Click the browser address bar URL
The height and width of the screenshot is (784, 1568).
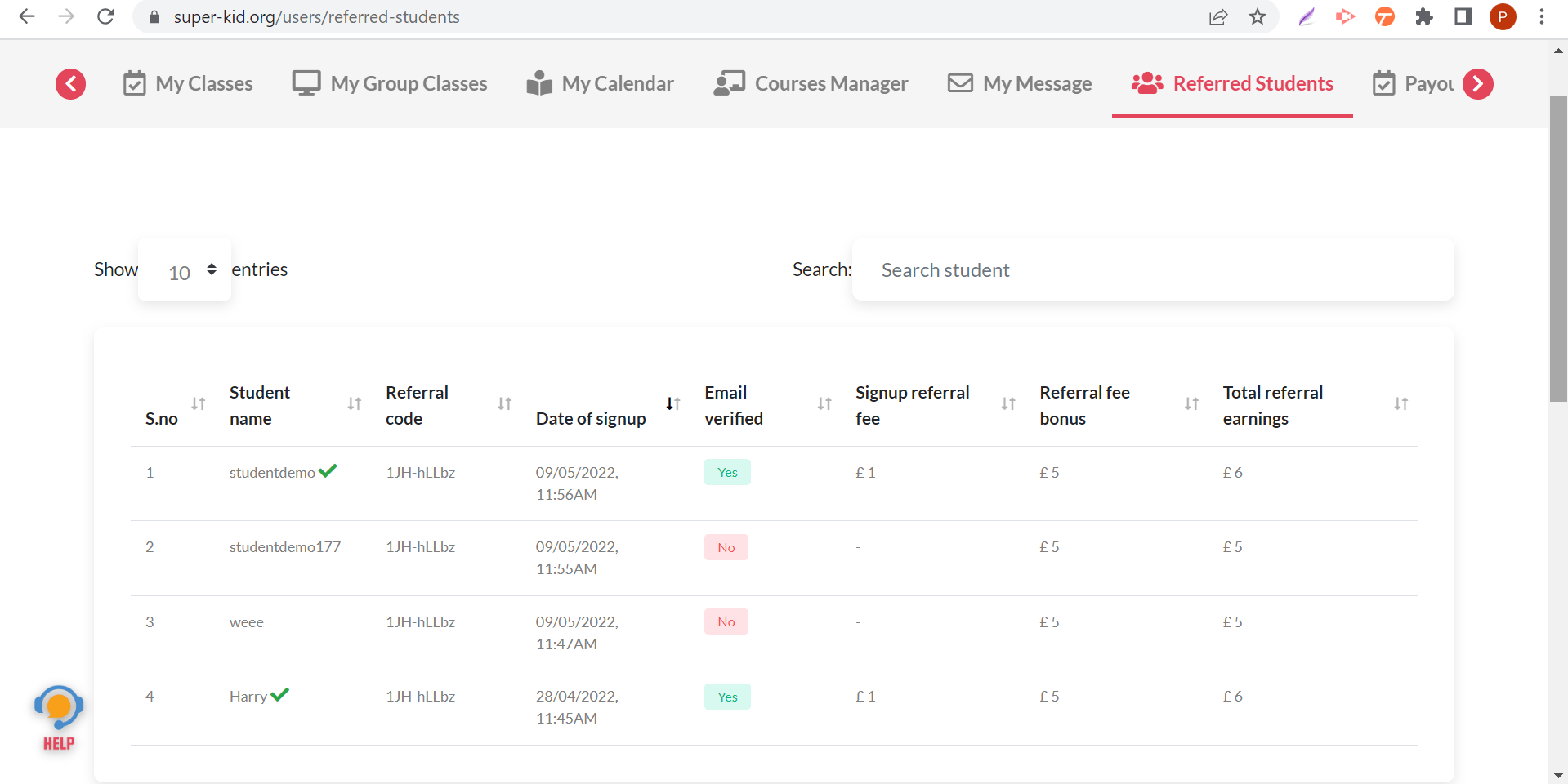pyautogui.click(x=316, y=17)
